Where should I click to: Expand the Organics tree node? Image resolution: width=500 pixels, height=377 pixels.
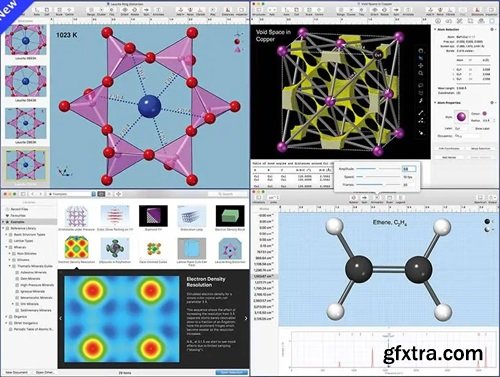coord(6,317)
